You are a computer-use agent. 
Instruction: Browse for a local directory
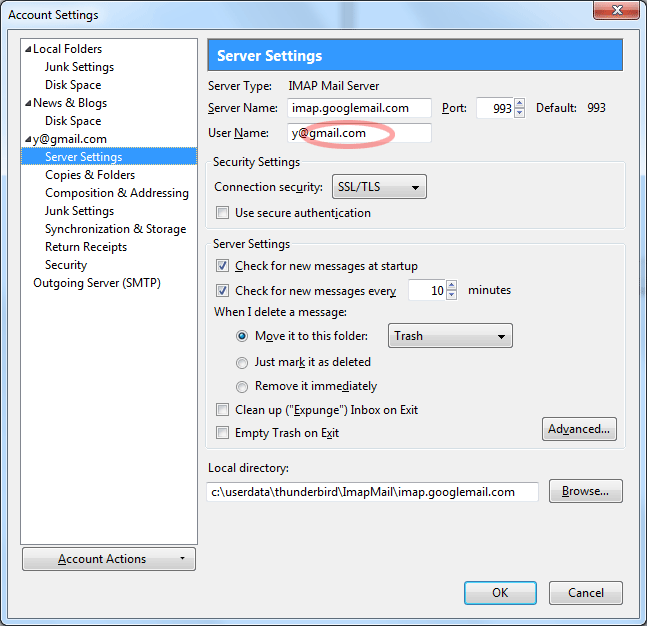(586, 491)
